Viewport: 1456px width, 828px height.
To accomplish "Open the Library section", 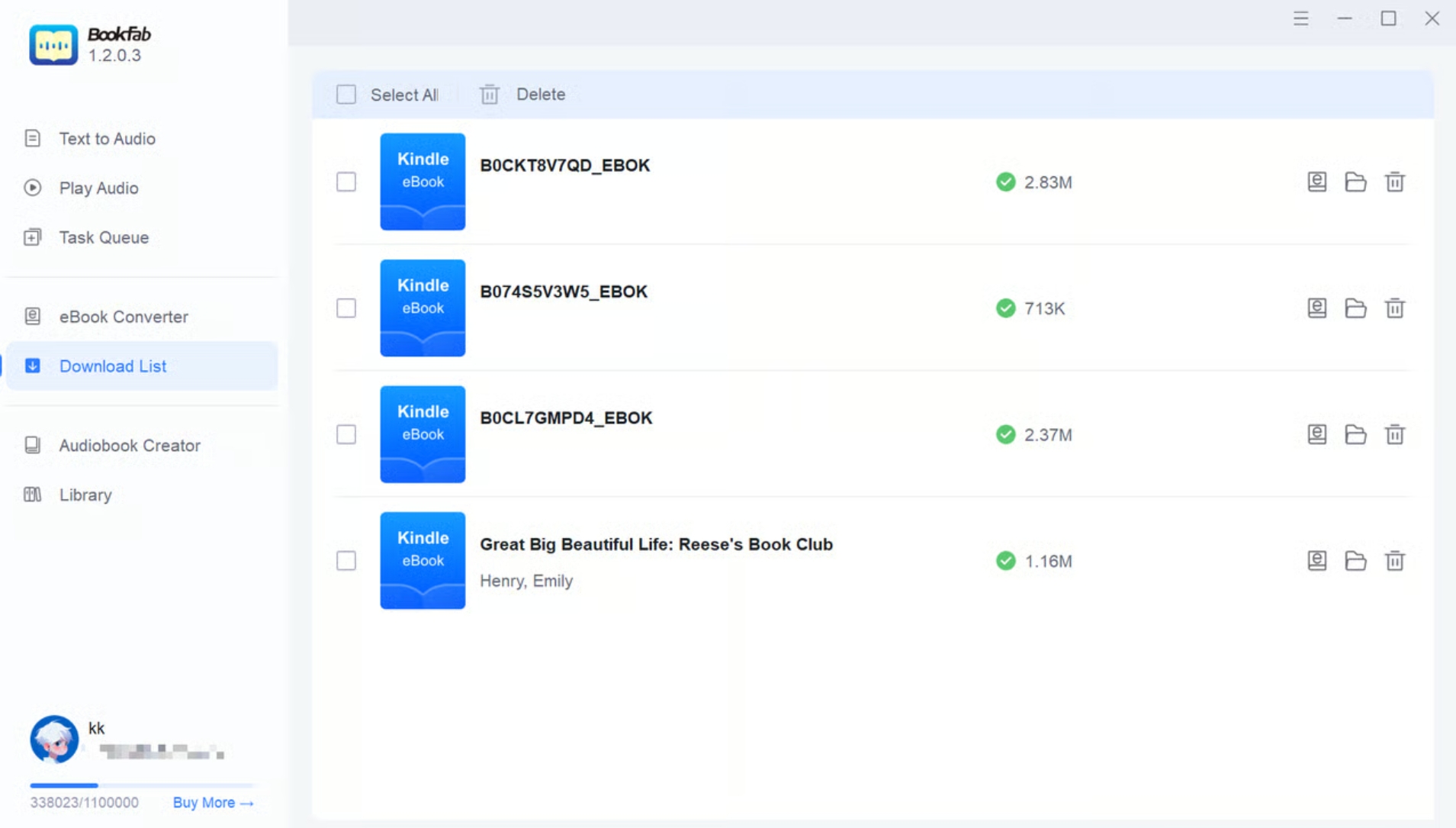I will pos(85,495).
